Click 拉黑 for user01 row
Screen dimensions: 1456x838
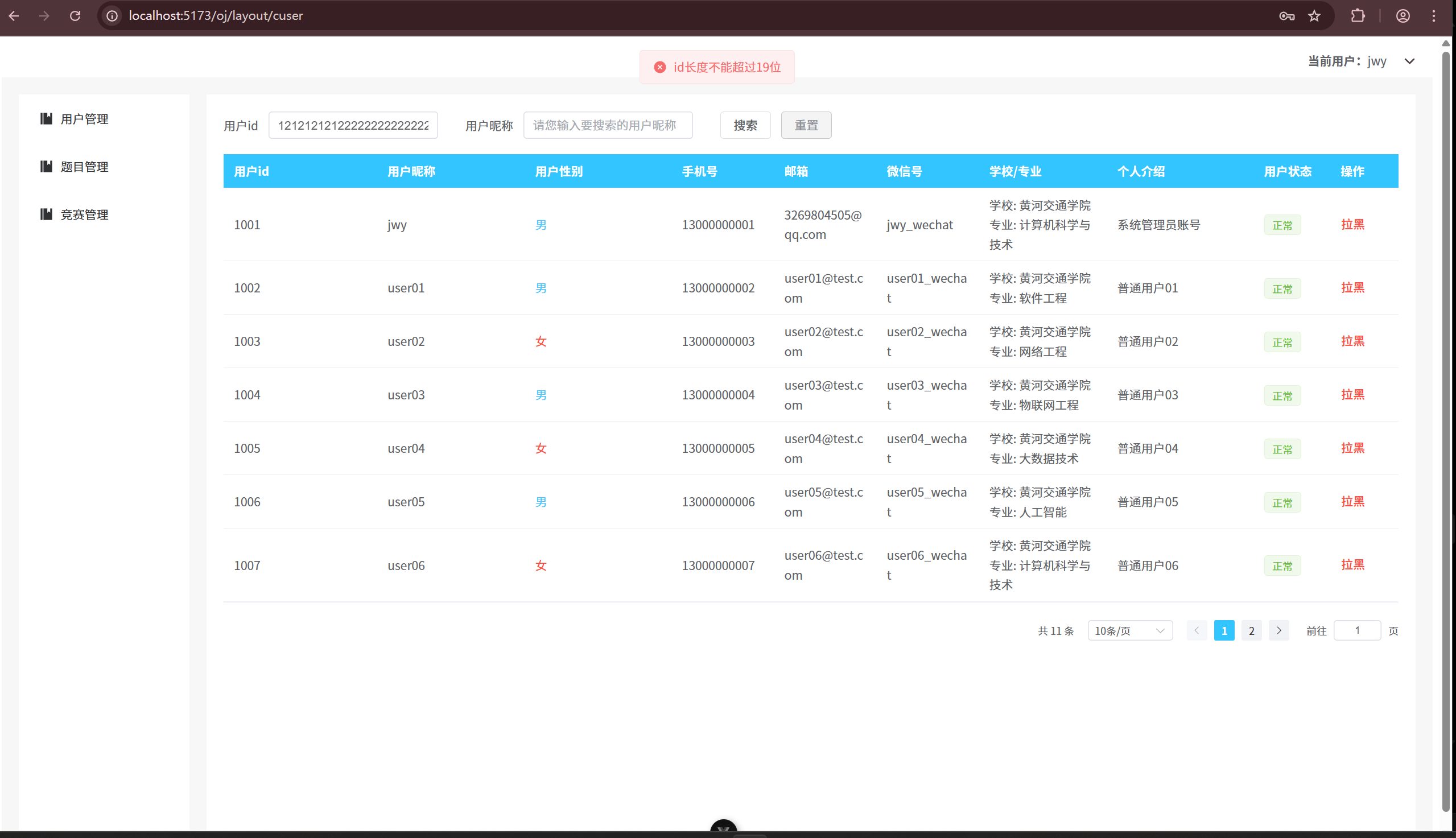1352,287
